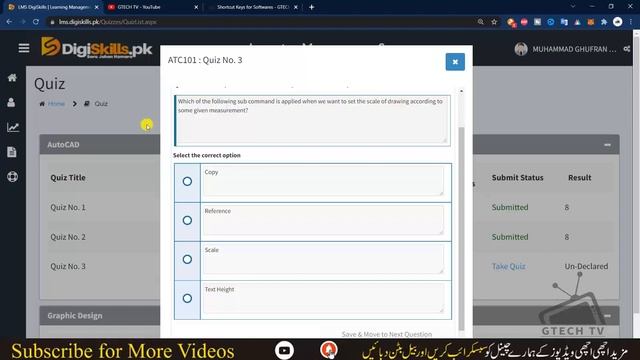Screen dimensions: 640x360
Task: Click the browser back arrow
Action: (9, 22)
